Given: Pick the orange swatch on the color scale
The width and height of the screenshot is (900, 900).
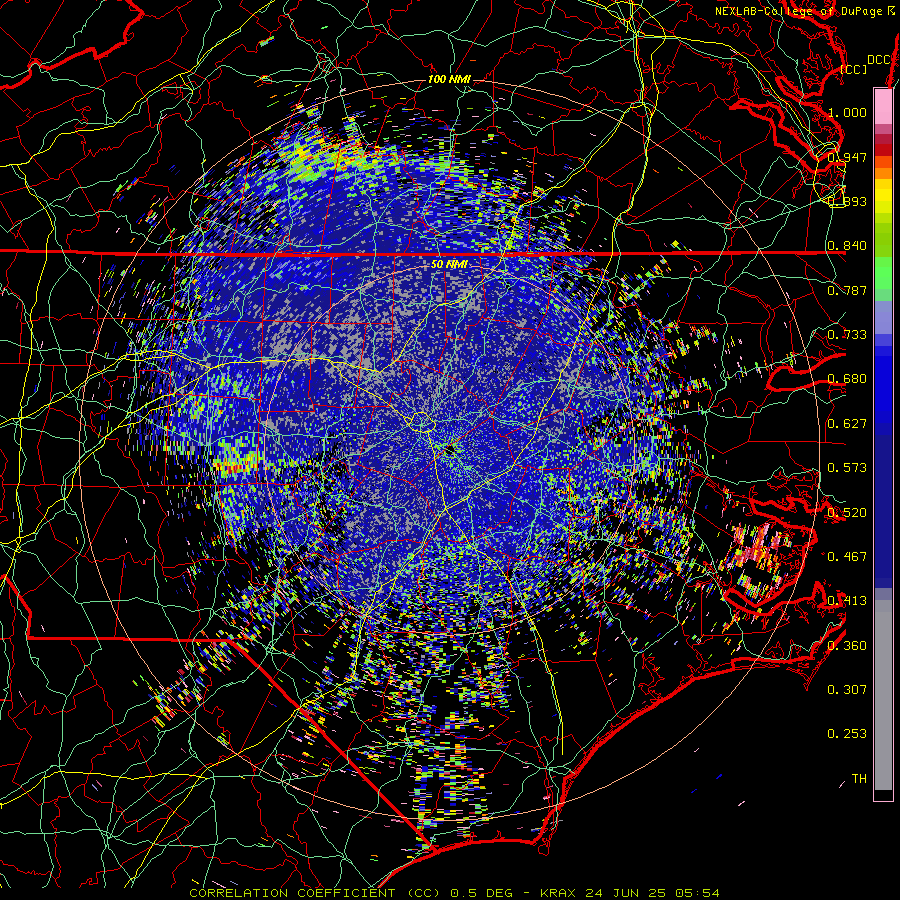Looking at the screenshot, I should [883, 173].
